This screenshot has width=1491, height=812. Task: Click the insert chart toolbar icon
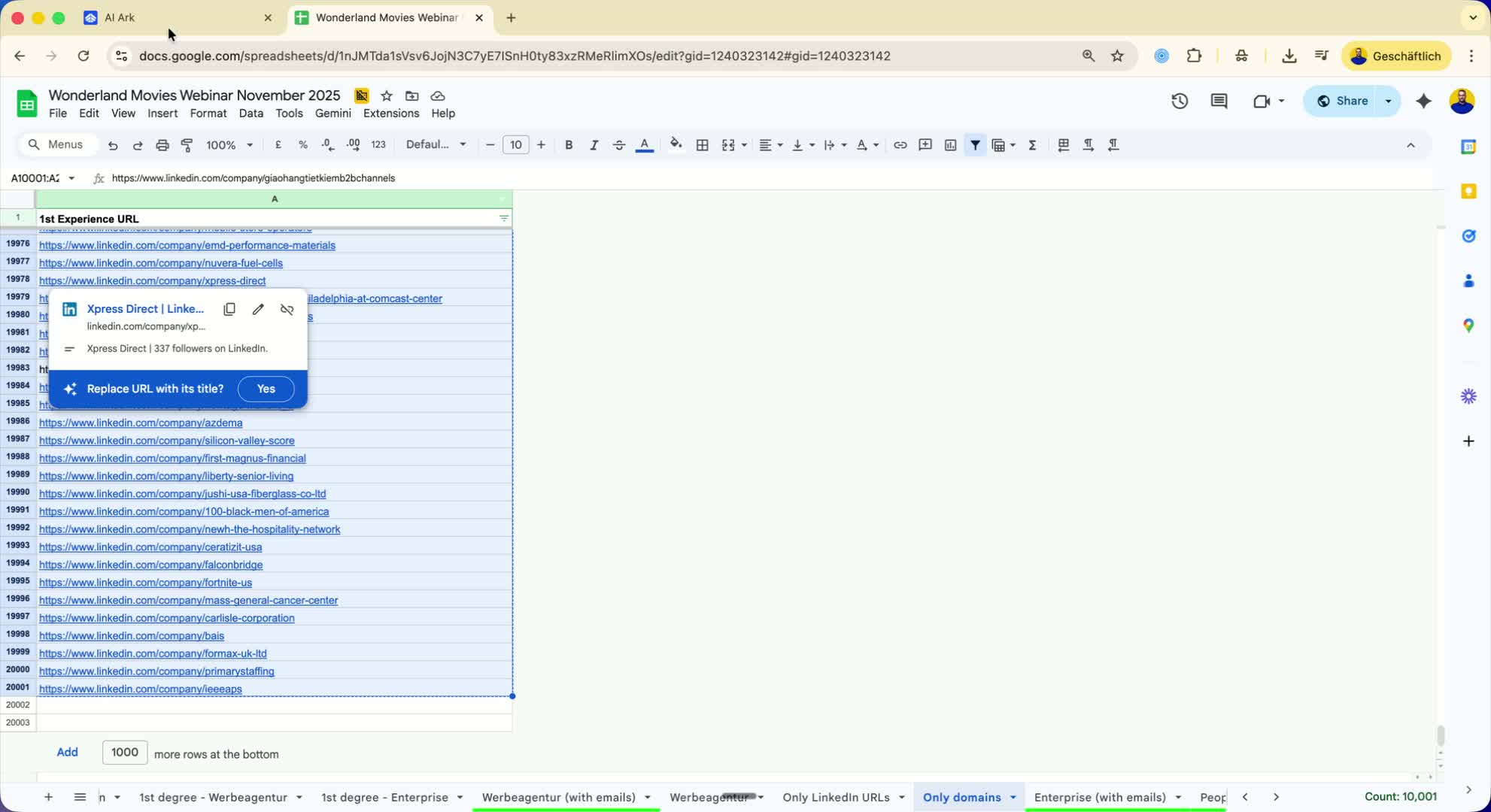(x=950, y=145)
